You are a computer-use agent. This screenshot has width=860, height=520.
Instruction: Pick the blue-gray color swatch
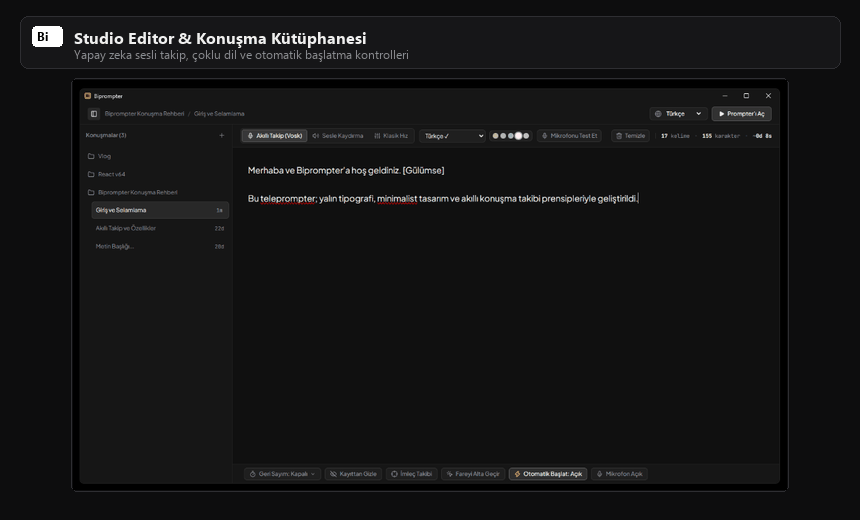(x=511, y=136)
